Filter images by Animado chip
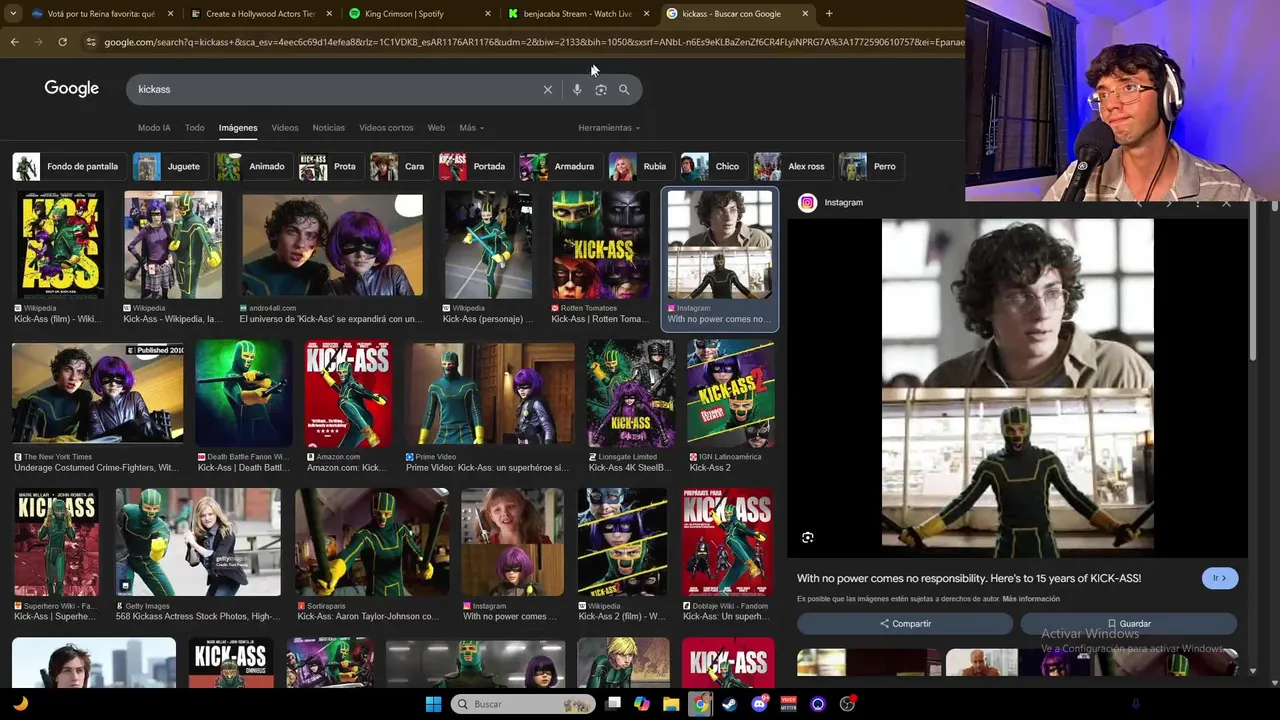This screenshot has width=1280, height=720. (252, 167)
